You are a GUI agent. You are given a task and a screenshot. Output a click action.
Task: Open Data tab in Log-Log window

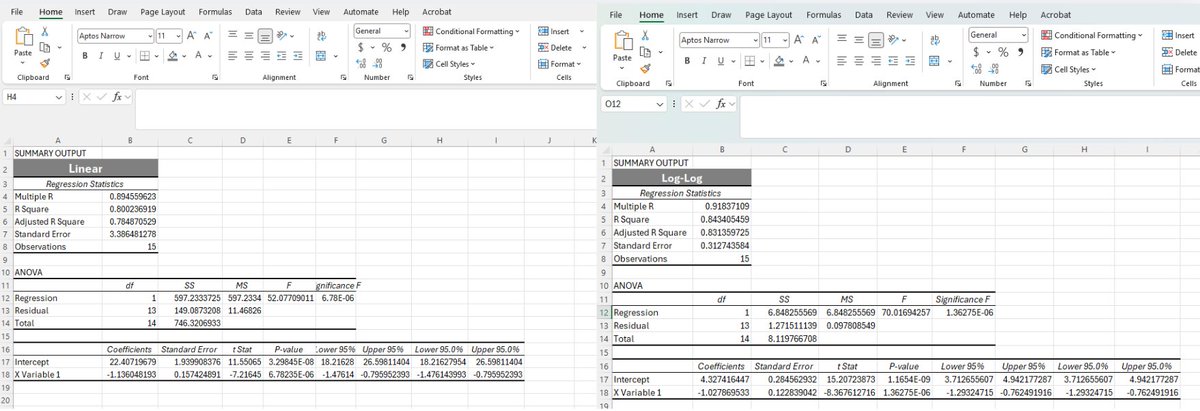tap(863, 15)
